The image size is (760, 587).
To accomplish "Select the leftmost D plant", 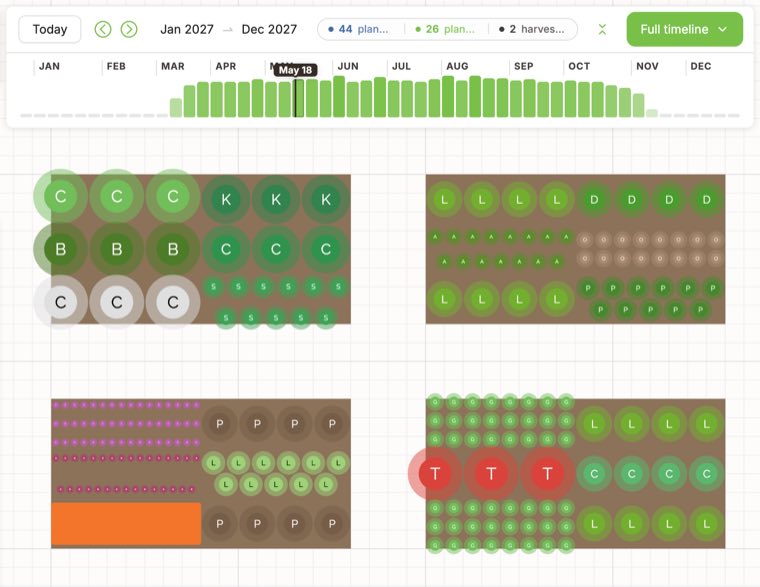I will [594, 199].
